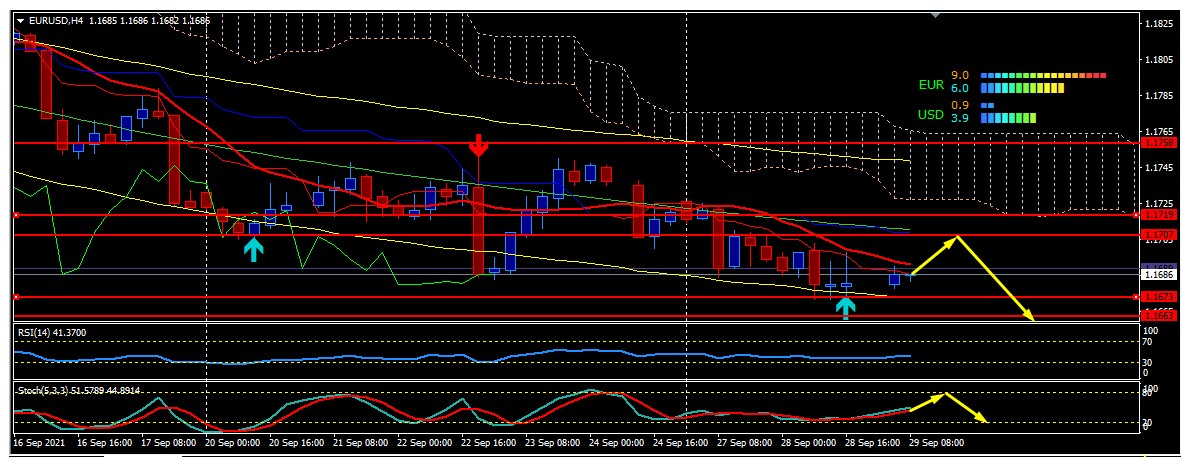
Task: Click the EUR 9.0 strength meter bar
Action: click(x=1043, y=75)
